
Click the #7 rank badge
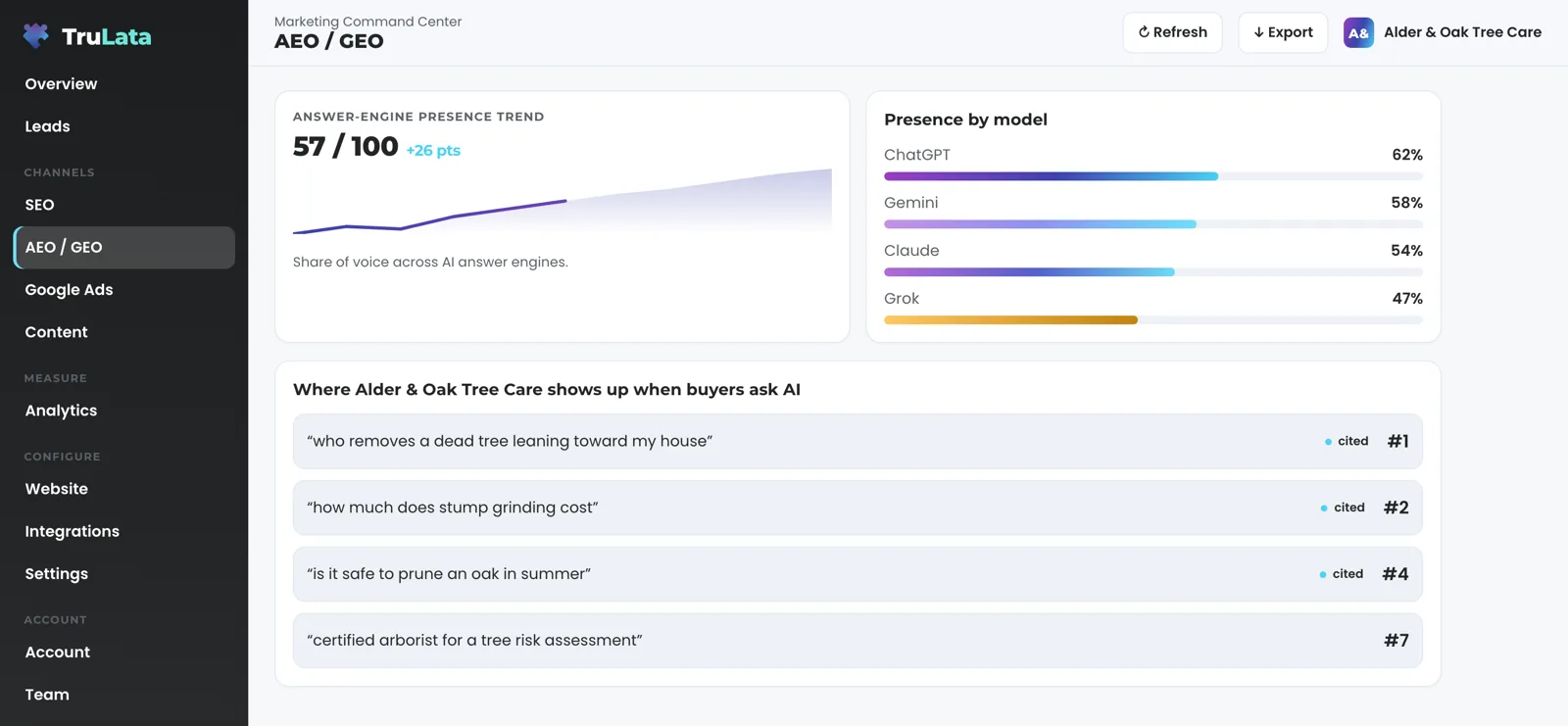tap(1396, 641)
